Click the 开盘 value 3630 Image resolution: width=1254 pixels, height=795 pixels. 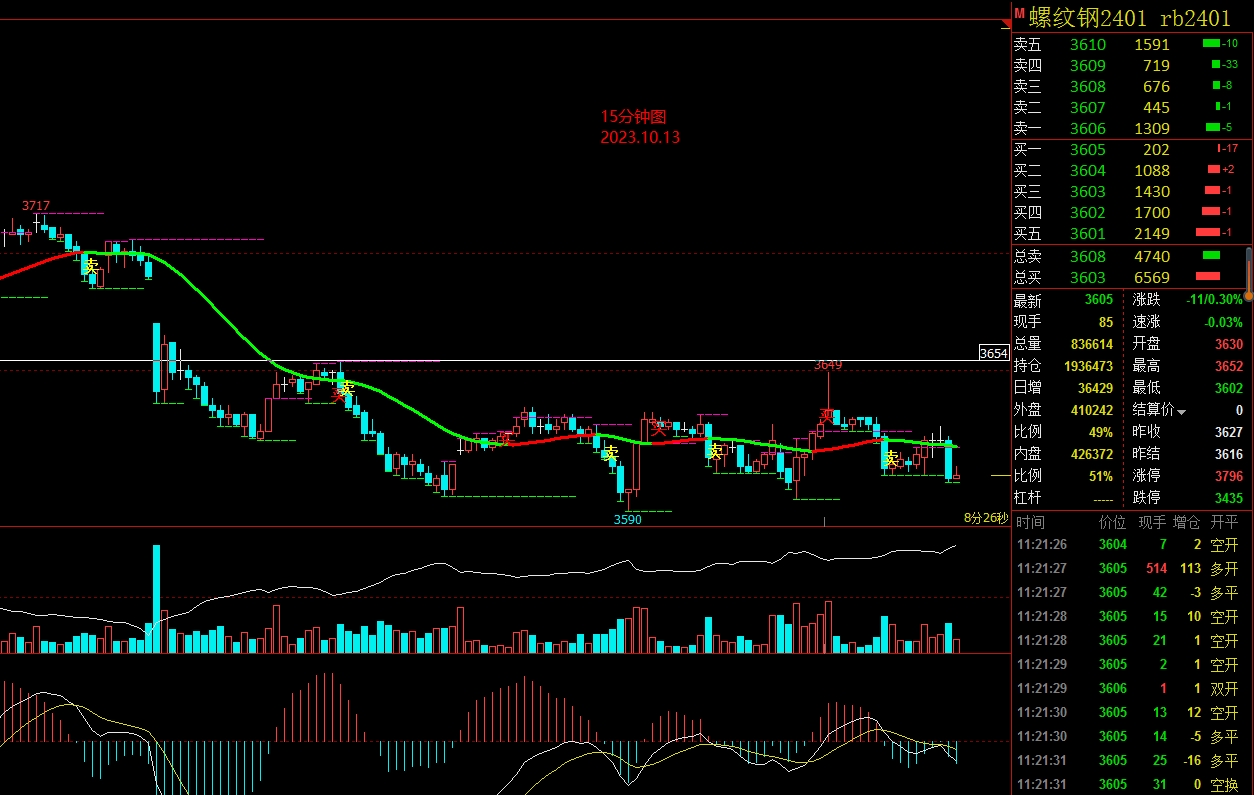pyautogui.click(x=1228, y=344)
